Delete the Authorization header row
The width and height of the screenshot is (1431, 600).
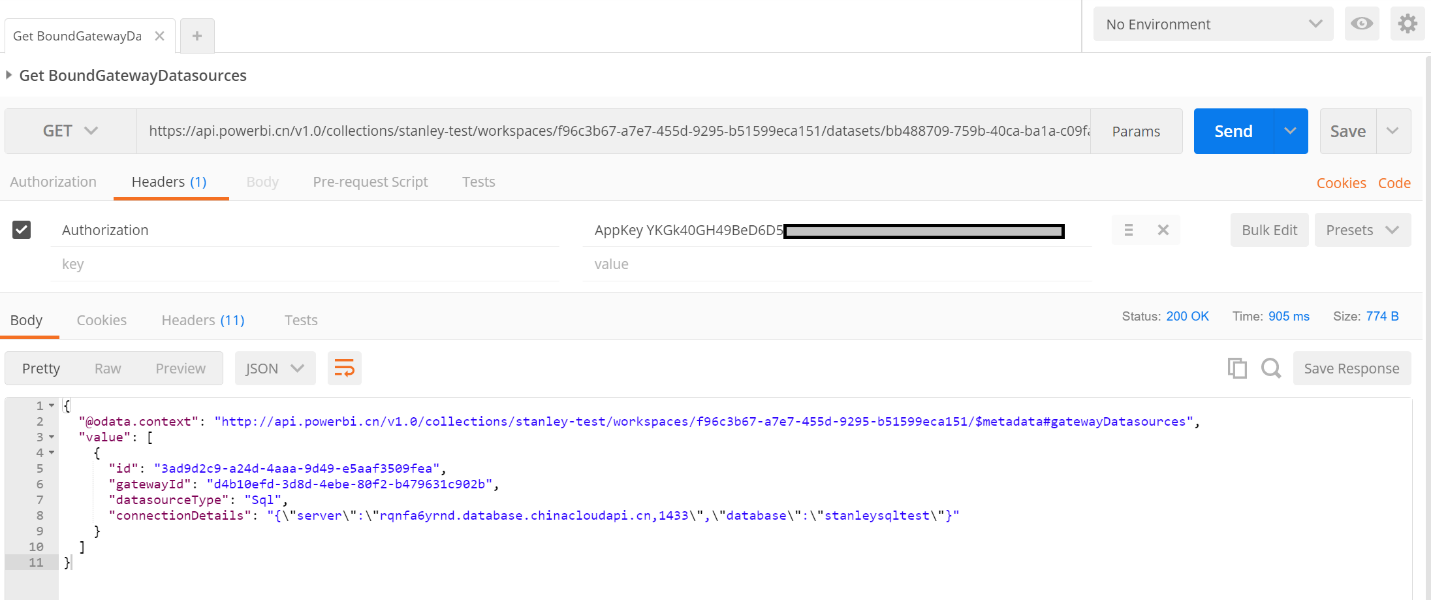click(x=1163, y=230)
